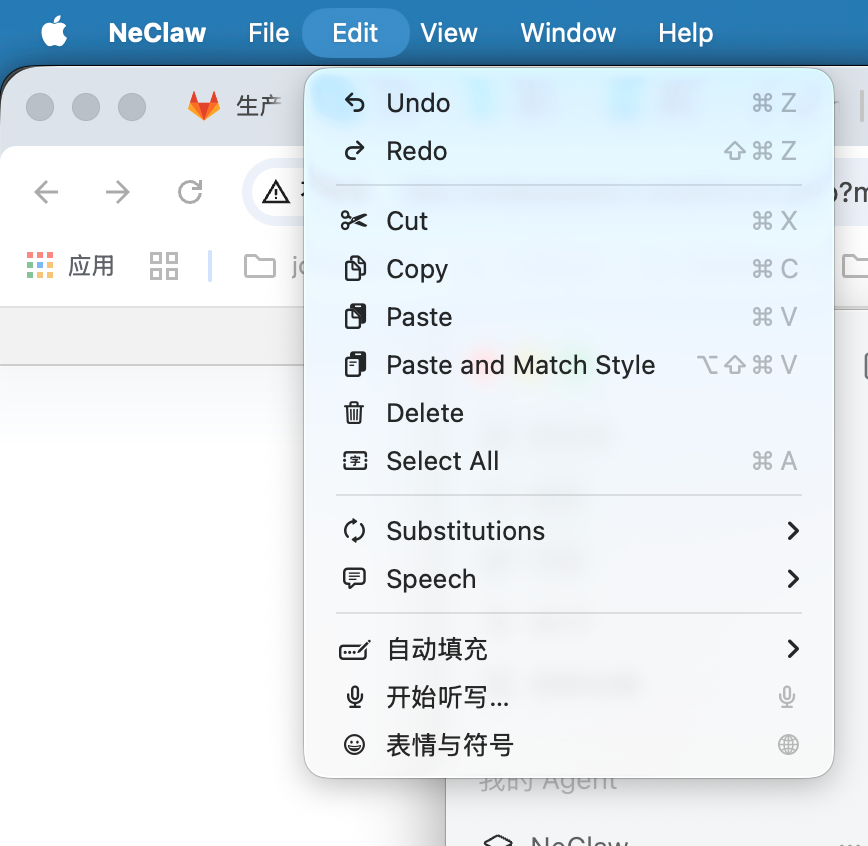Choose 开始听写… to start dictation
The height and width of the screenshot is (846, 868).
click(x=569, y=697)
